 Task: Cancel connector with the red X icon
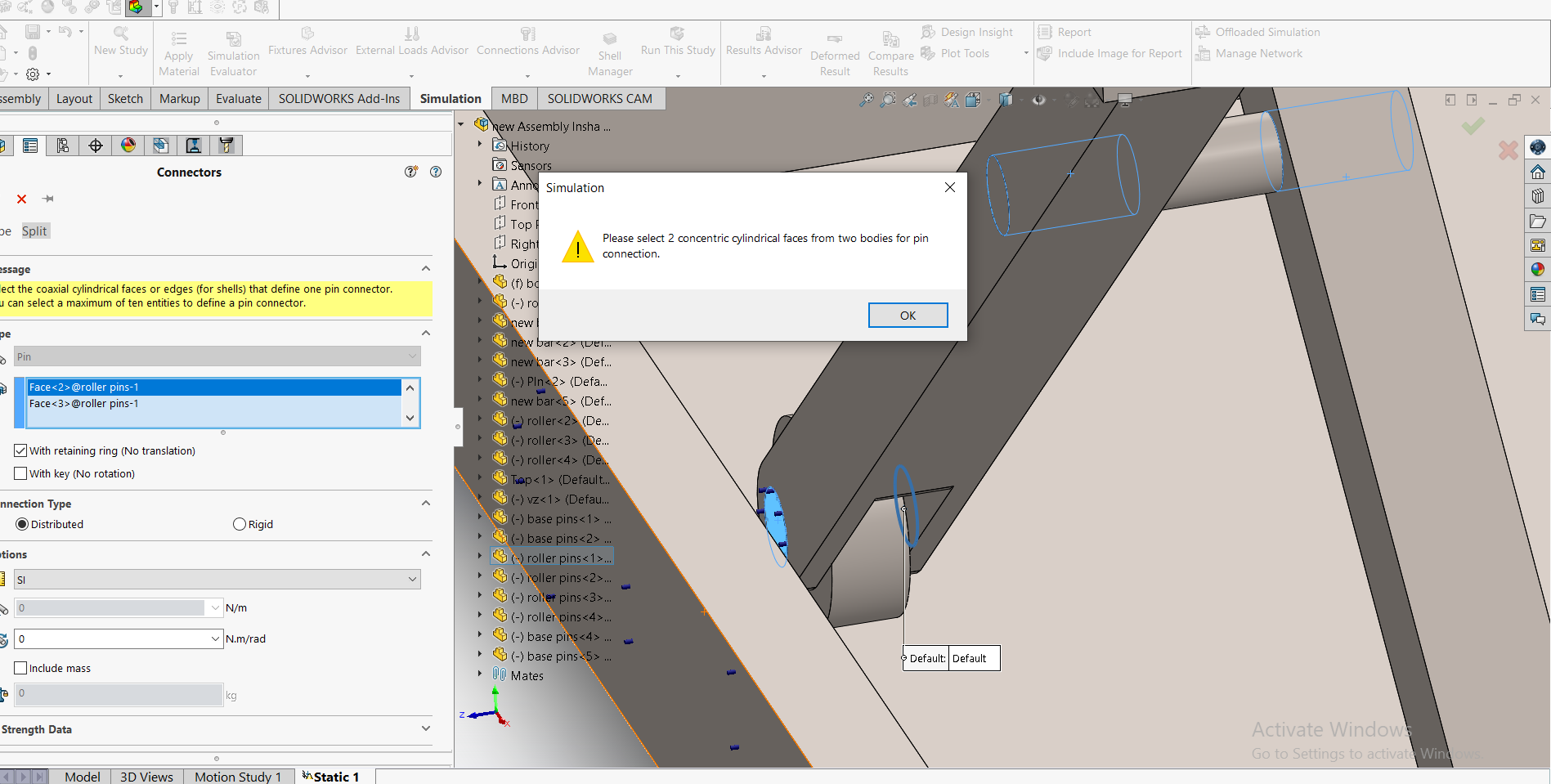[x=22, y=199]
